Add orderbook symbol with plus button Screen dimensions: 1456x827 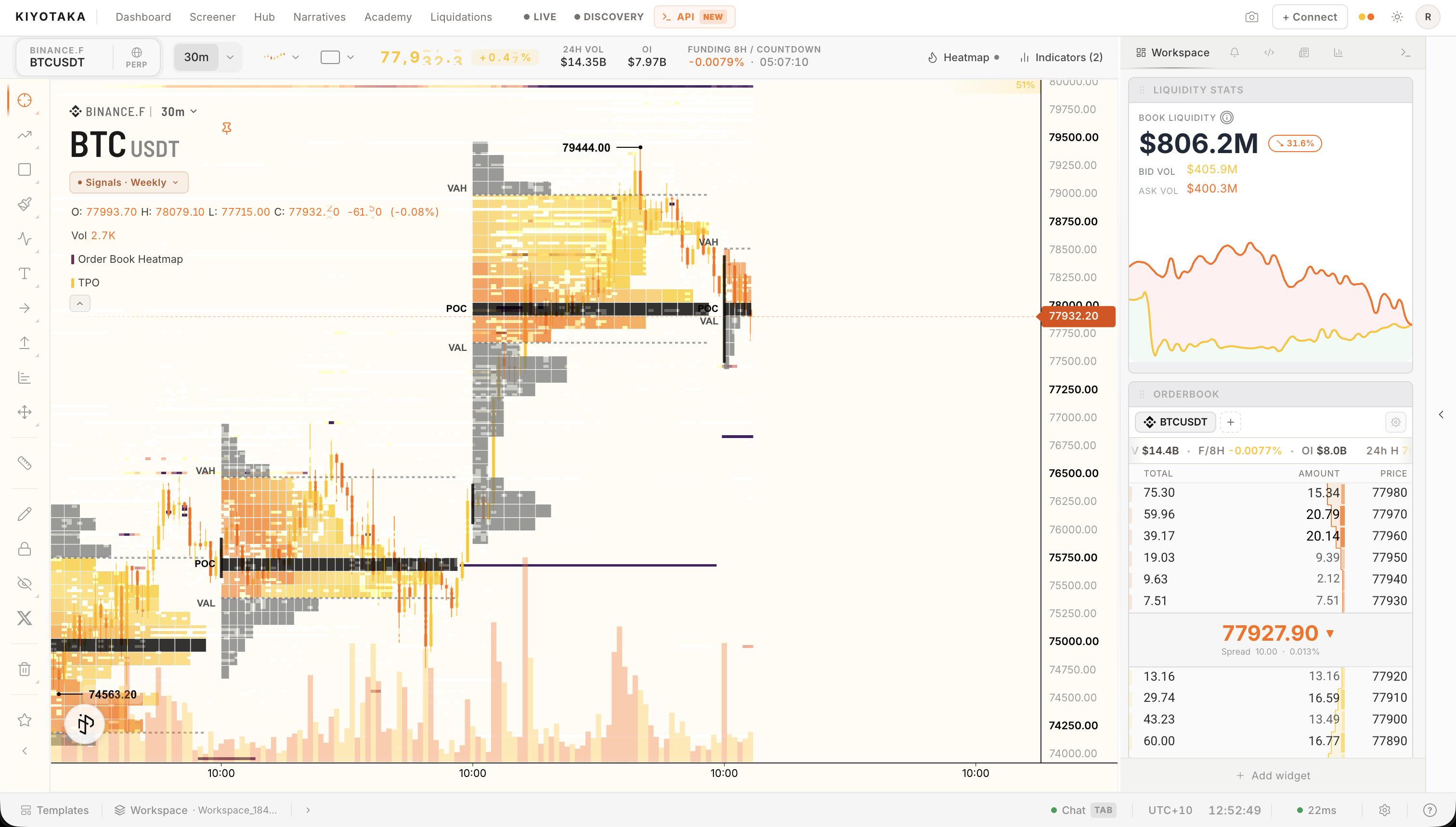tap(1231, 423)
